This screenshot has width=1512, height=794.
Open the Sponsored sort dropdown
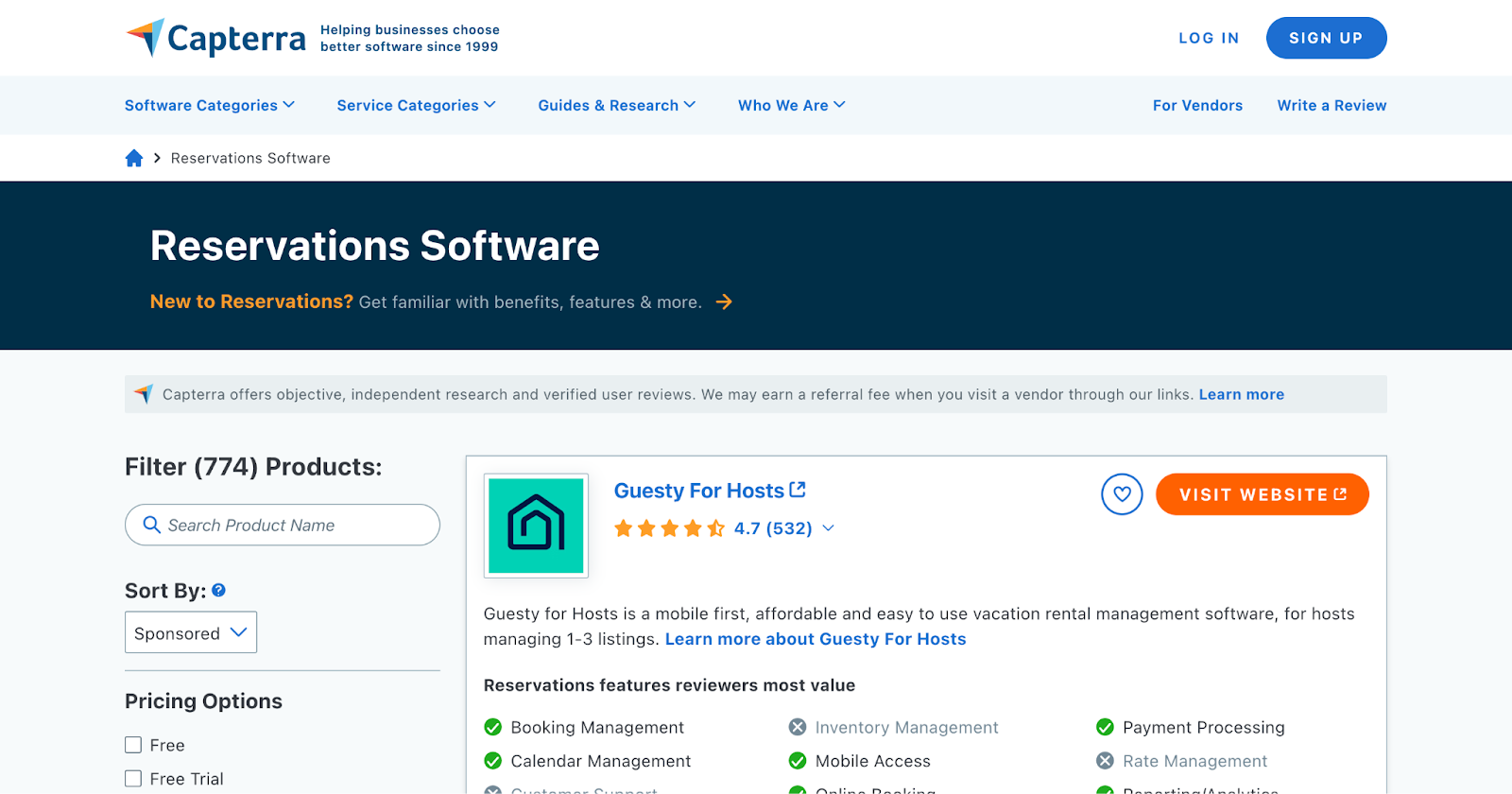click(191, 632)
